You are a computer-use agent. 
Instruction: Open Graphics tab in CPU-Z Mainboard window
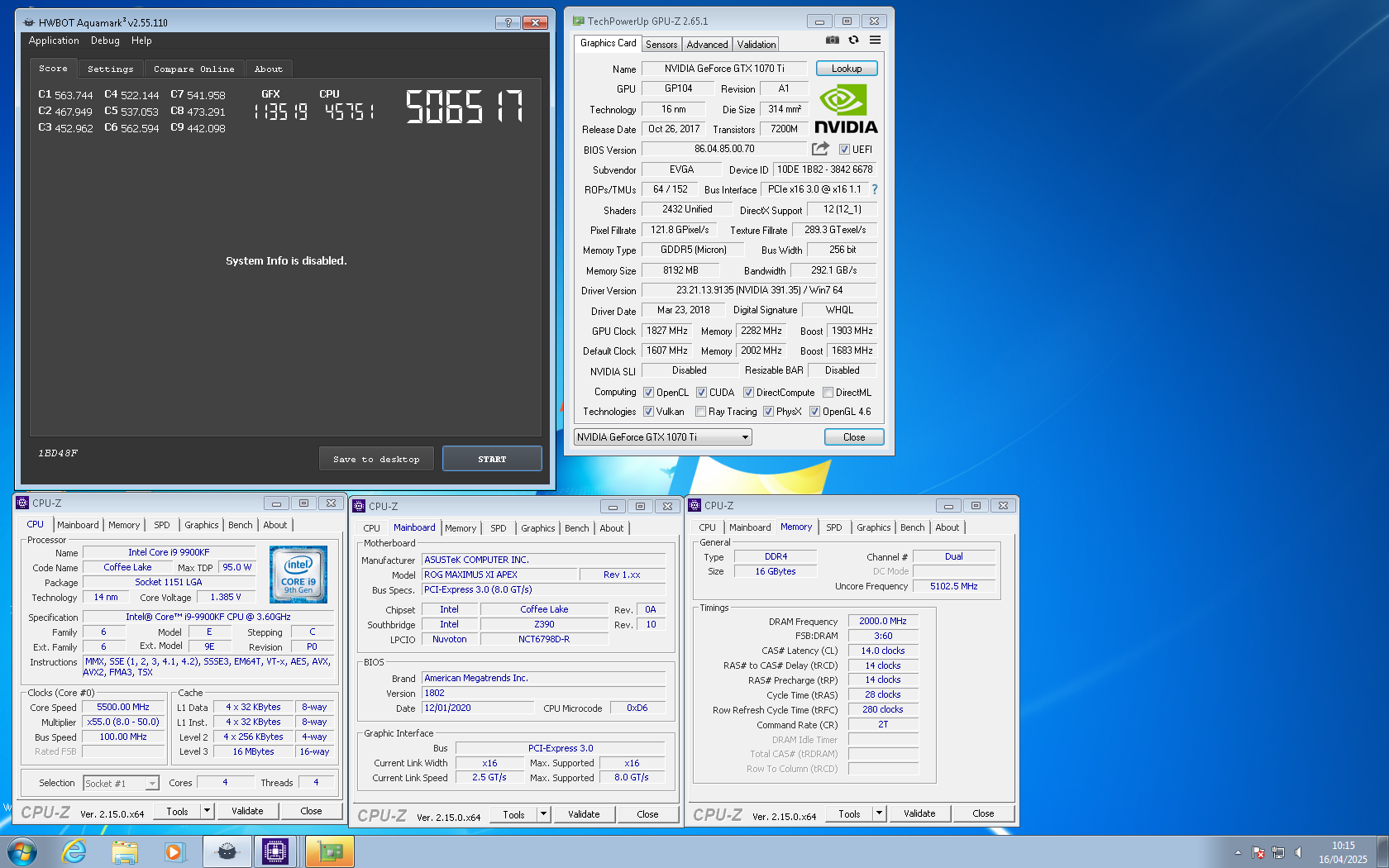pos(538,528)
